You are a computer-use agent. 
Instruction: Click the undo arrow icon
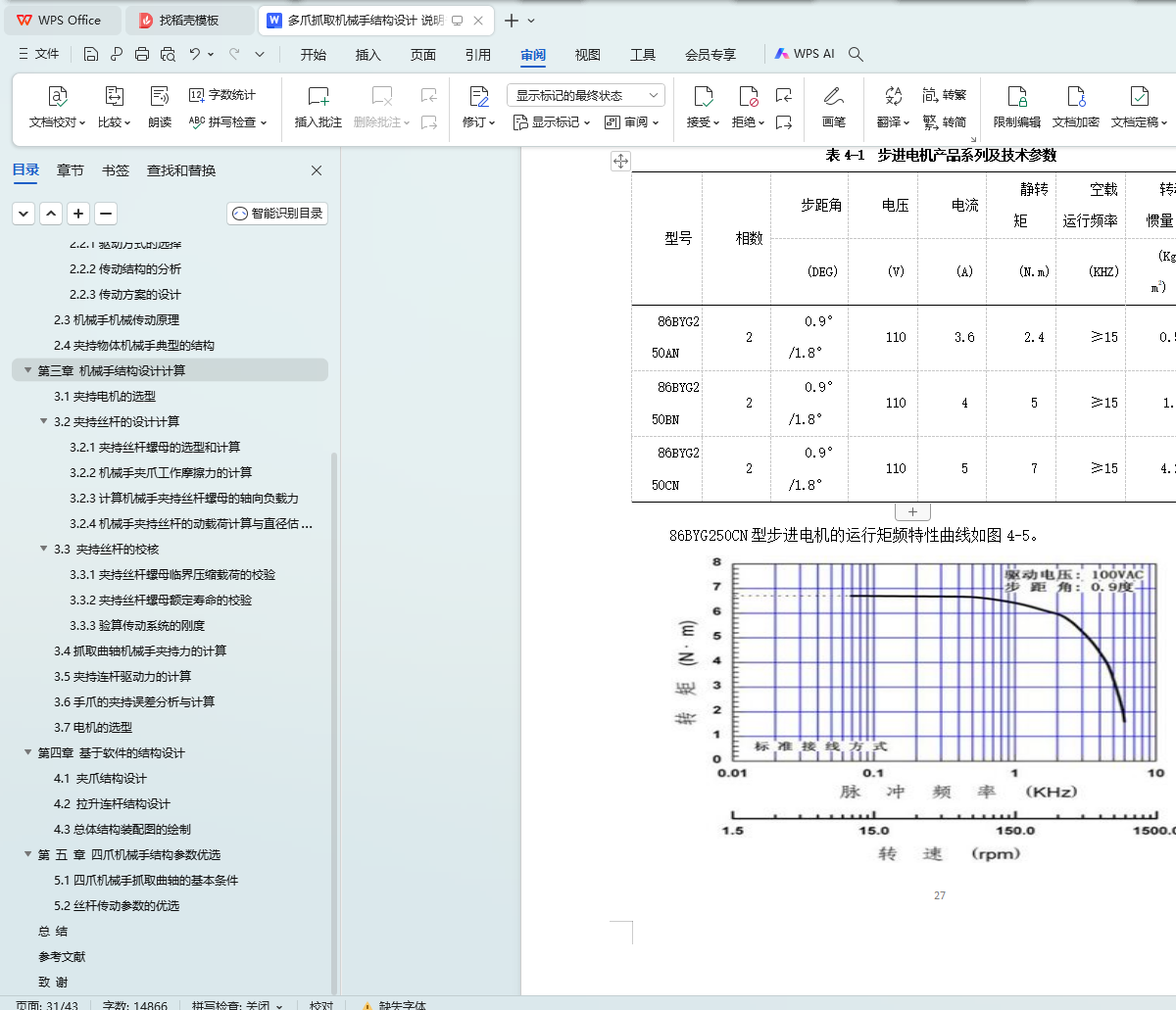pyautogui.click(x=195, y=54)
